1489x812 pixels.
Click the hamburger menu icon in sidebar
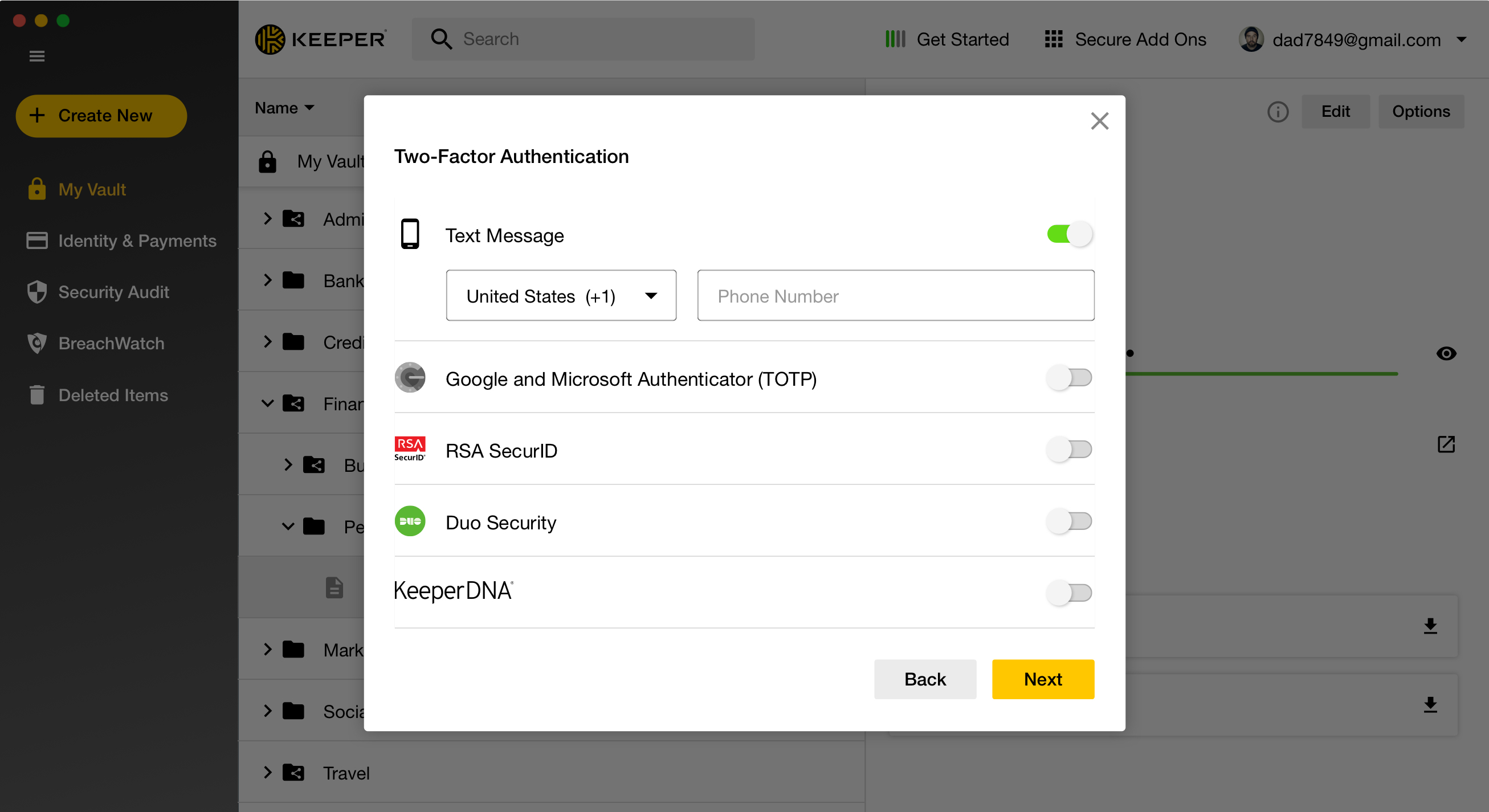tap(37, 56)
